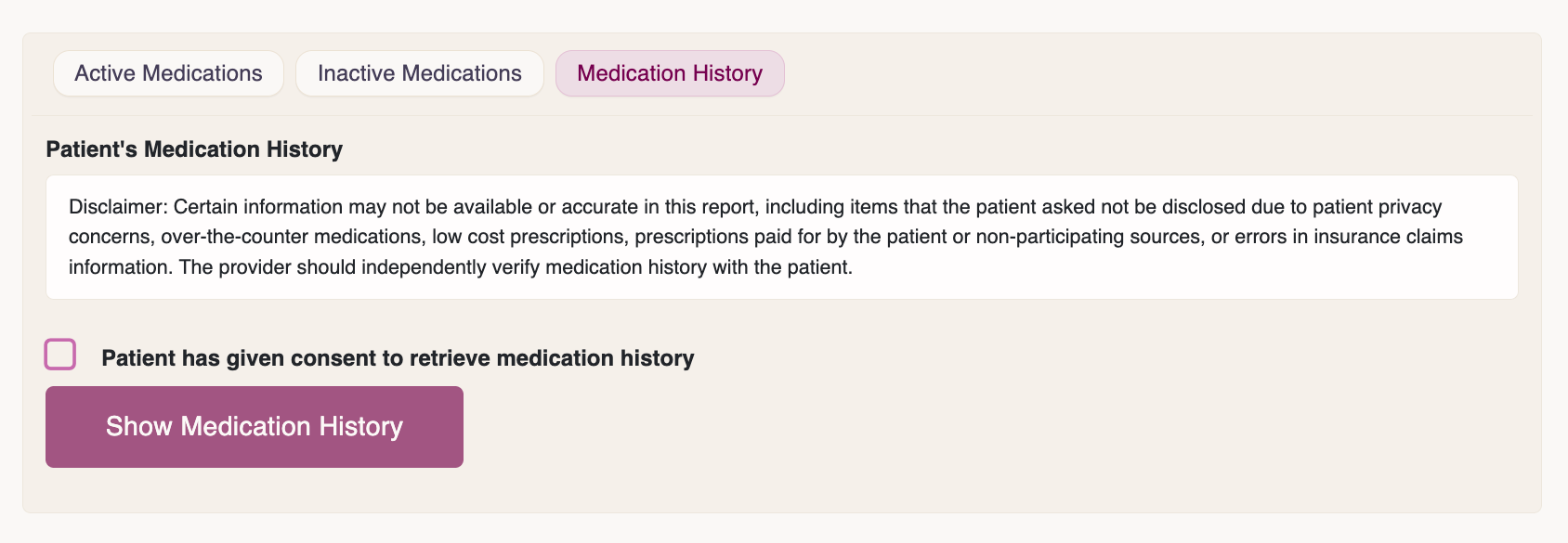
Task: Switch to the Active Medications tab
Action: pyautogui.click(x=168, y=73)
